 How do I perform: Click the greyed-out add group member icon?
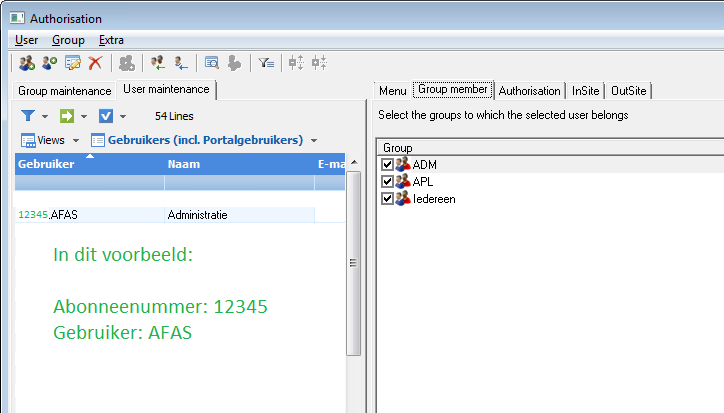(x=127, y=63)
